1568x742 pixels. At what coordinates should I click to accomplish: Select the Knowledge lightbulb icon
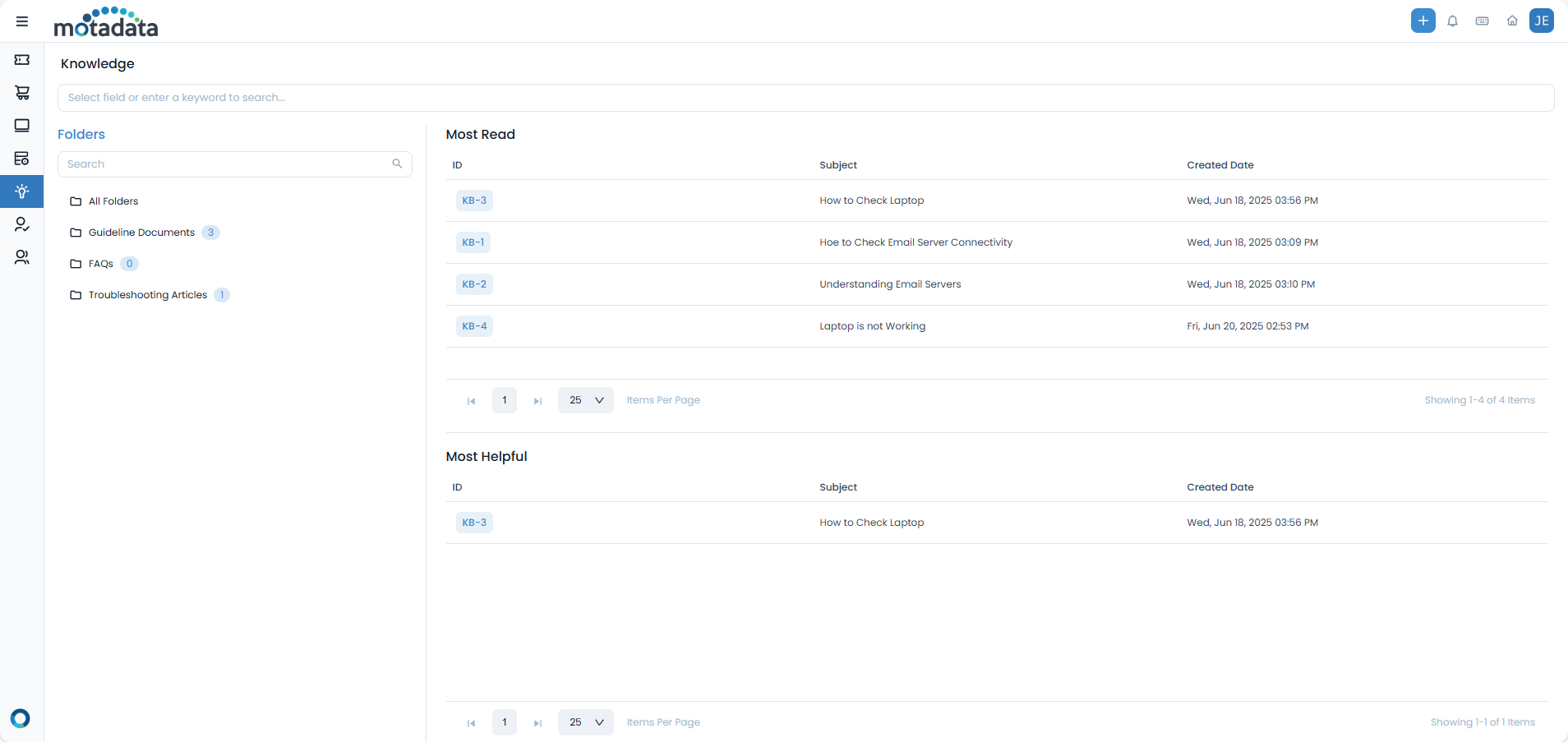pos(22,191)
